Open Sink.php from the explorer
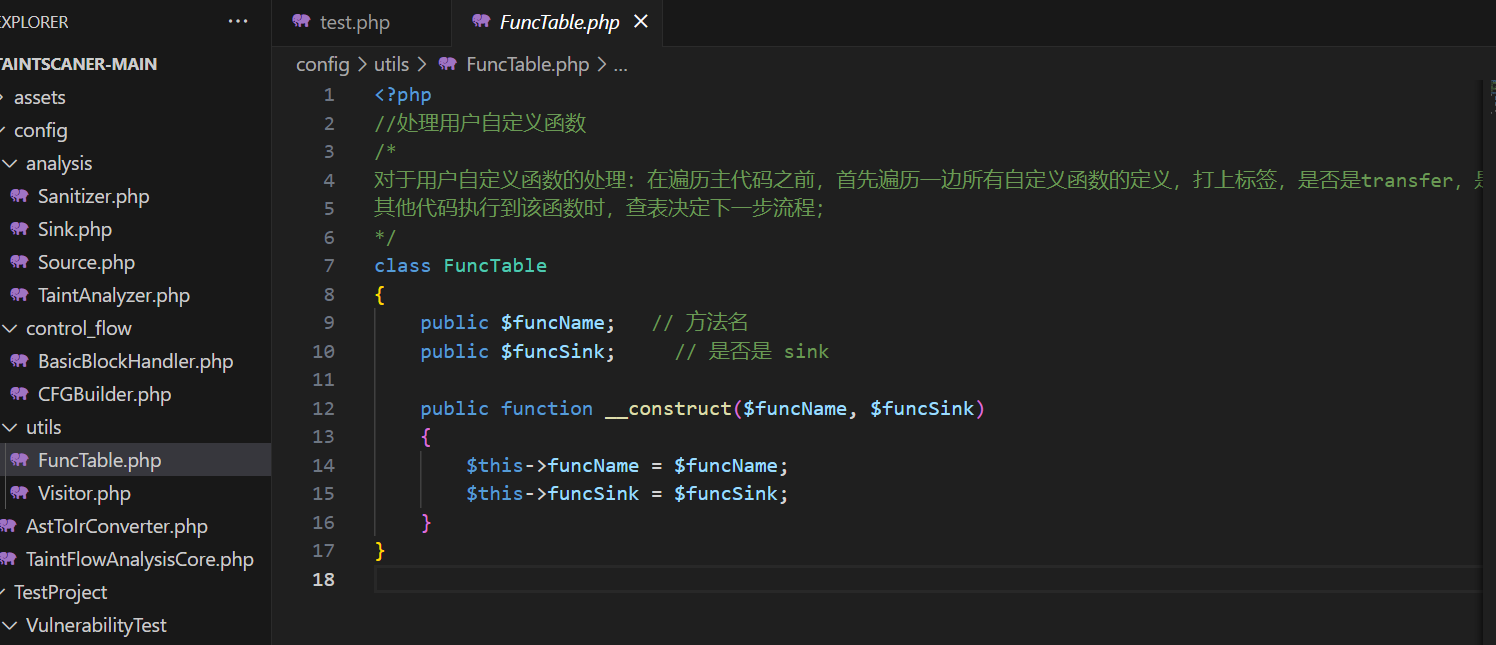The height and width of the screenshot is (645, 1496). coord(74,229)
